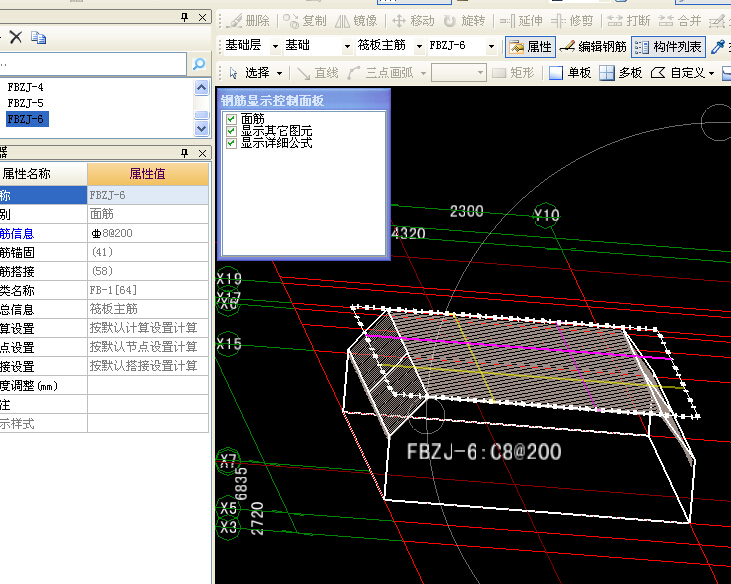Toggle the 属性 properties button
The width and height of the screenshot is (731, 584).
[x=531, y=47]
